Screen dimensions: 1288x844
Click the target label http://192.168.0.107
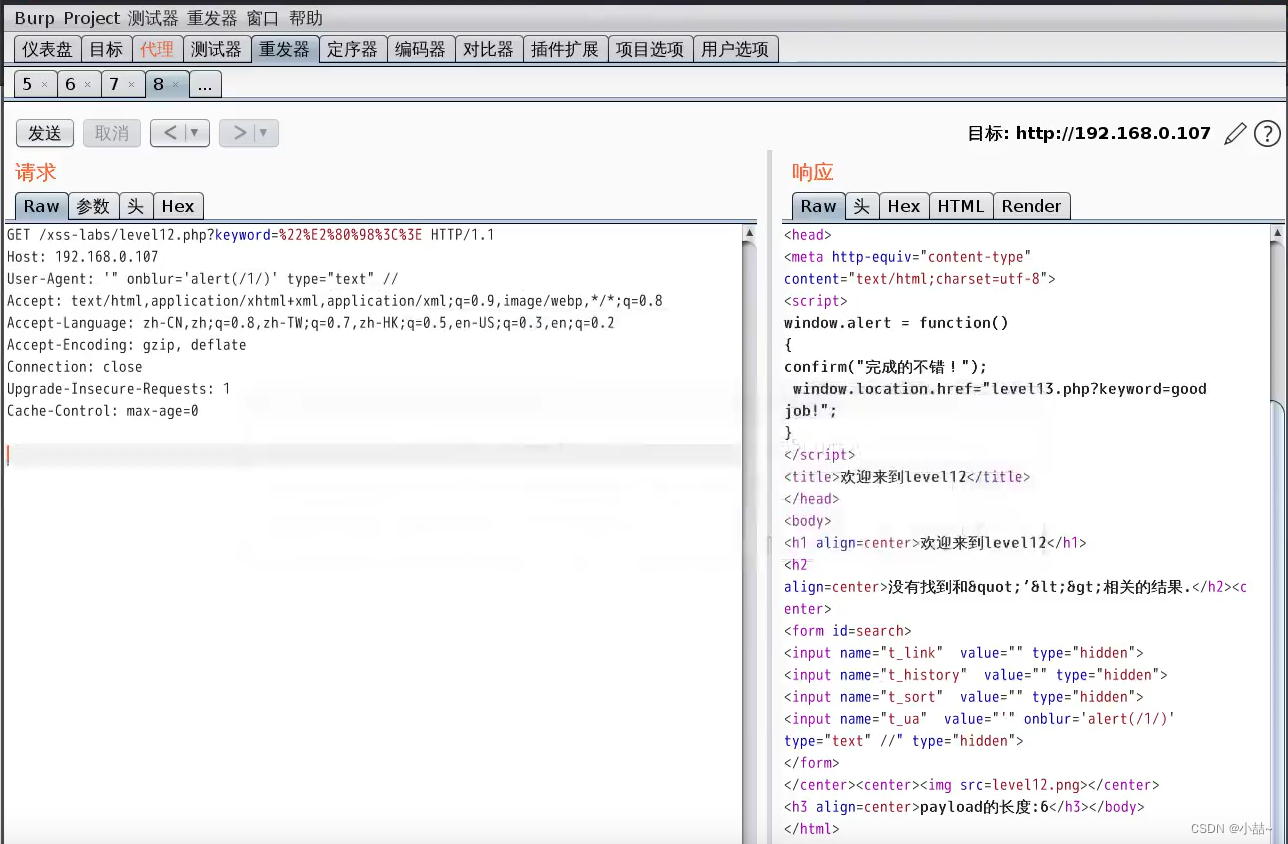pos(1113,133)
